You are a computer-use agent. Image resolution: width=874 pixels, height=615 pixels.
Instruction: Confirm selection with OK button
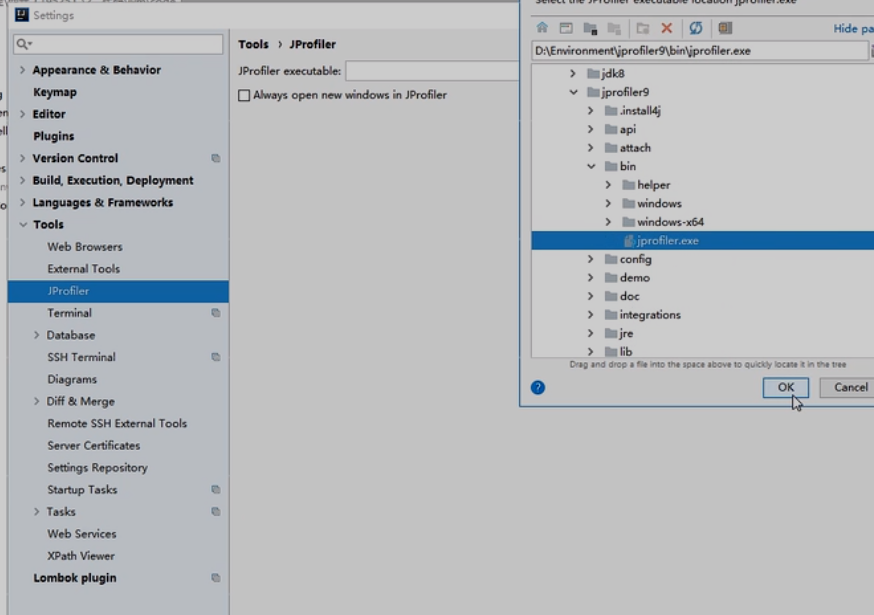(x=785, y=388)
